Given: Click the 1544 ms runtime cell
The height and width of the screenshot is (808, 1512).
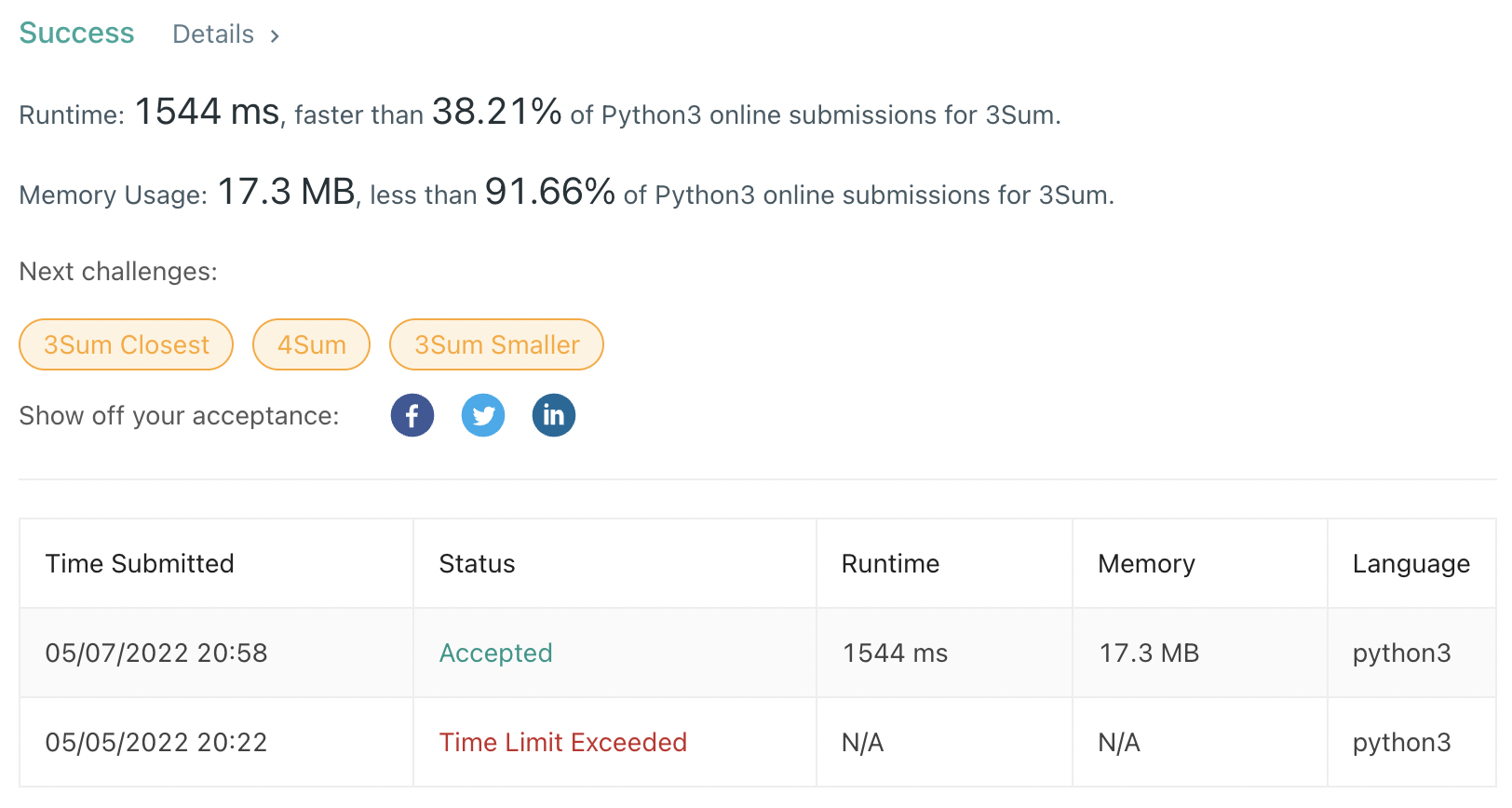Looking at the screenshot, I should (x=896, y=653).
